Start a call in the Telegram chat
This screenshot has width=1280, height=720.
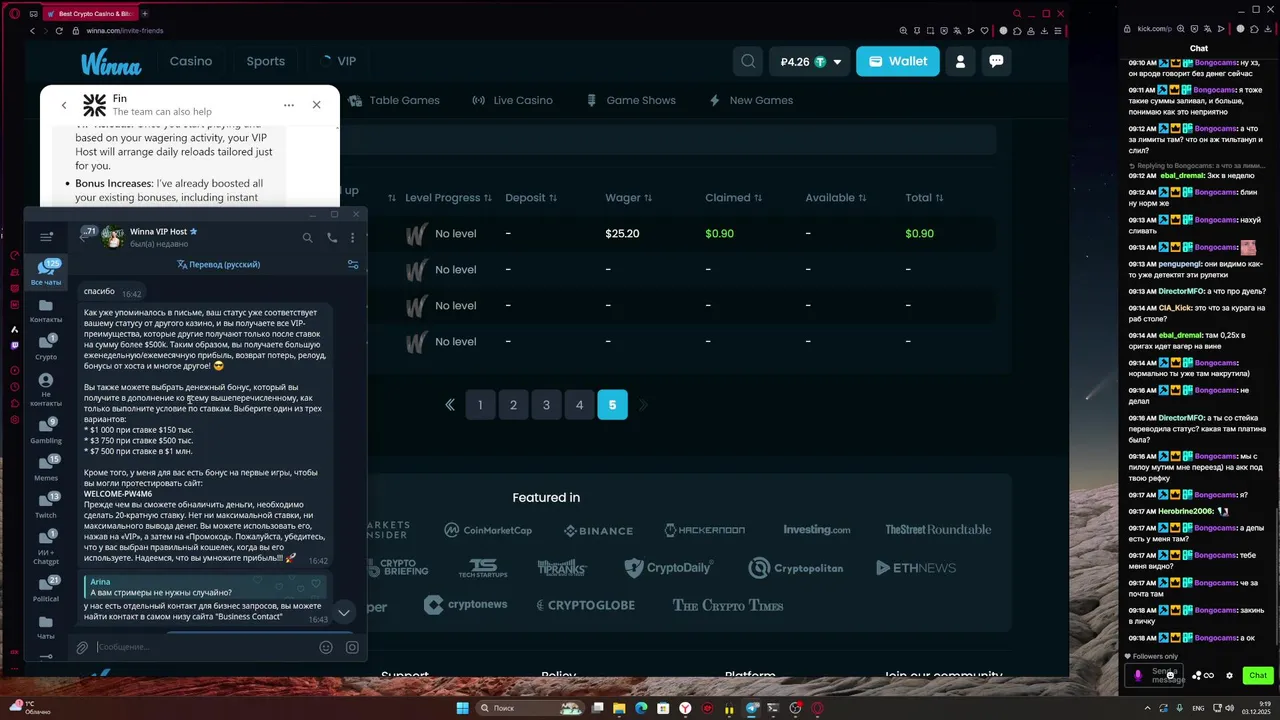(332, 238)
